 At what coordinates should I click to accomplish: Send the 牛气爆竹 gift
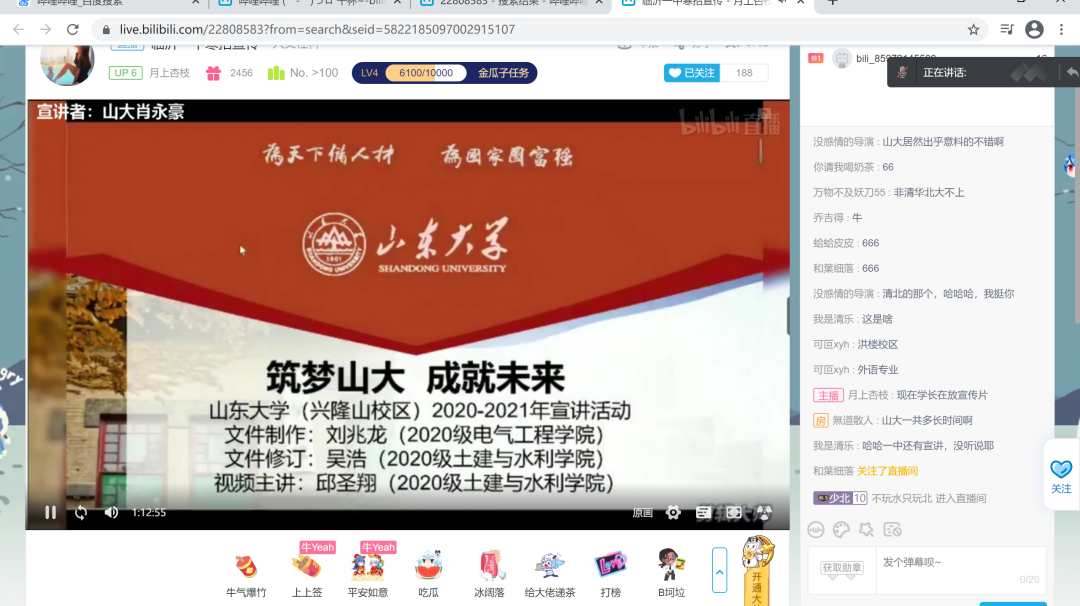[245, 567]
